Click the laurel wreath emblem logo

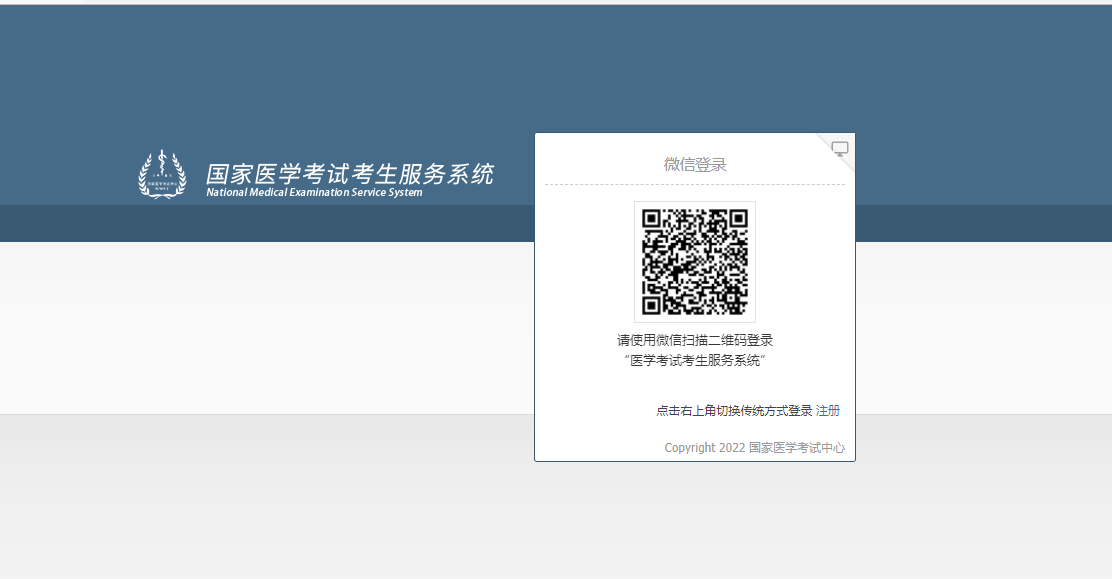pyautogui.click(x=161, y=174)
